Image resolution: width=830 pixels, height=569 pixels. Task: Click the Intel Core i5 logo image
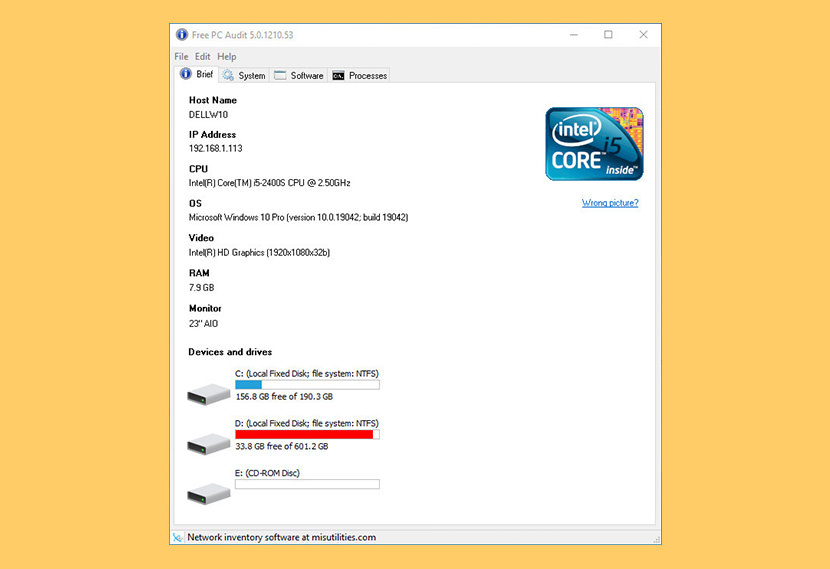pos(594,144)
